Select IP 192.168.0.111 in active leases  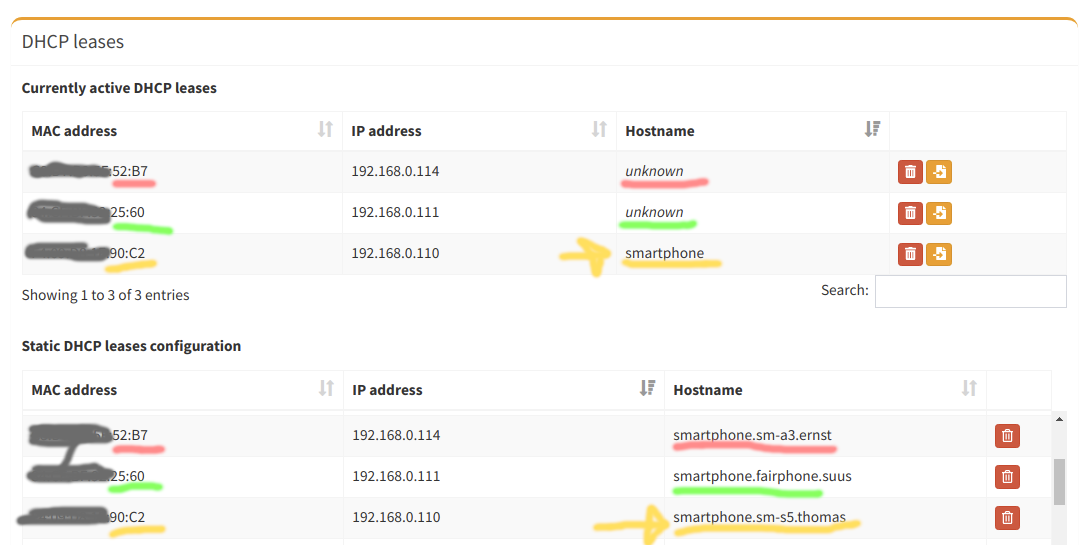point(395,212)
